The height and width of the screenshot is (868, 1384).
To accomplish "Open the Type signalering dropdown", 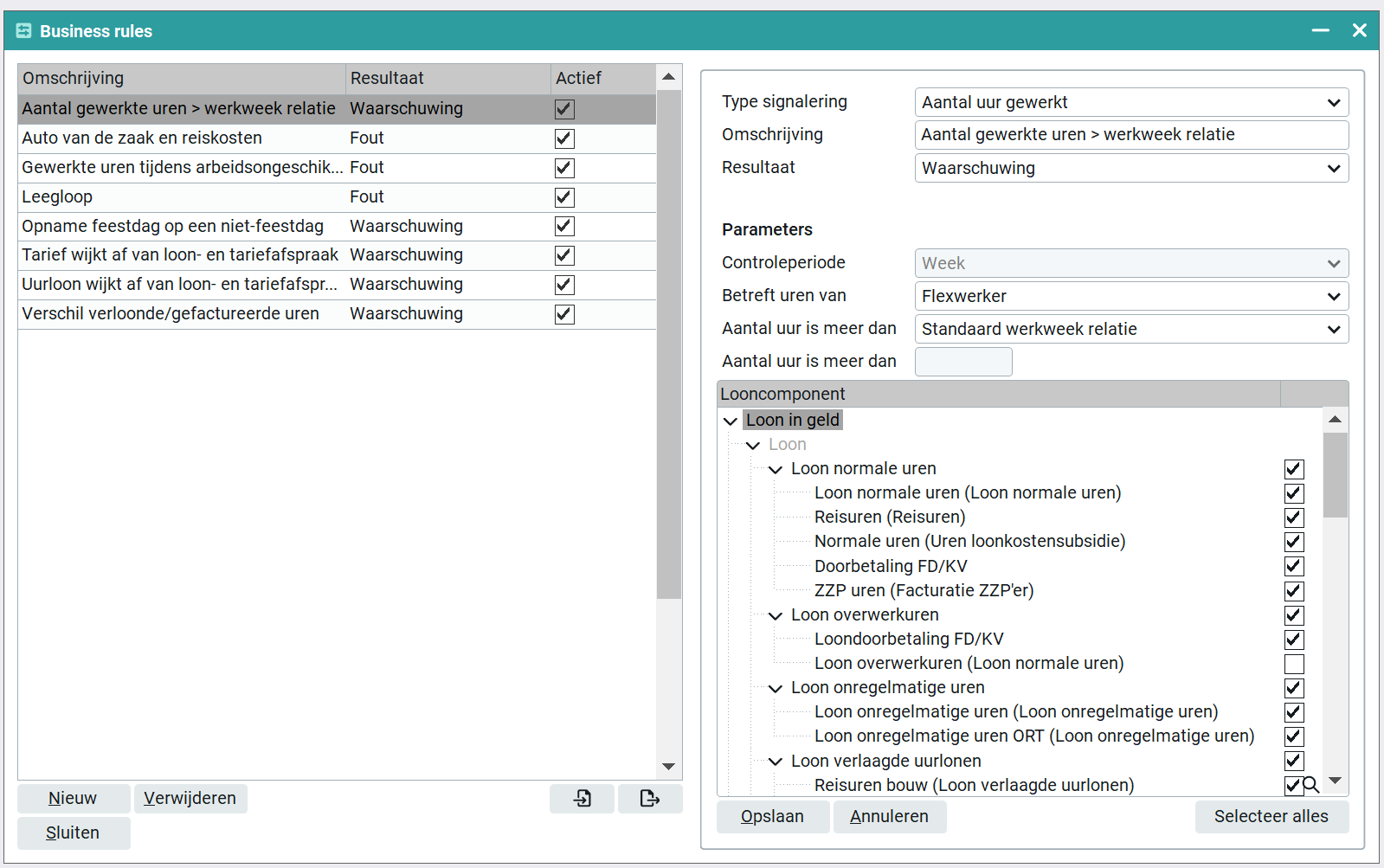I will click(1131, 102).
